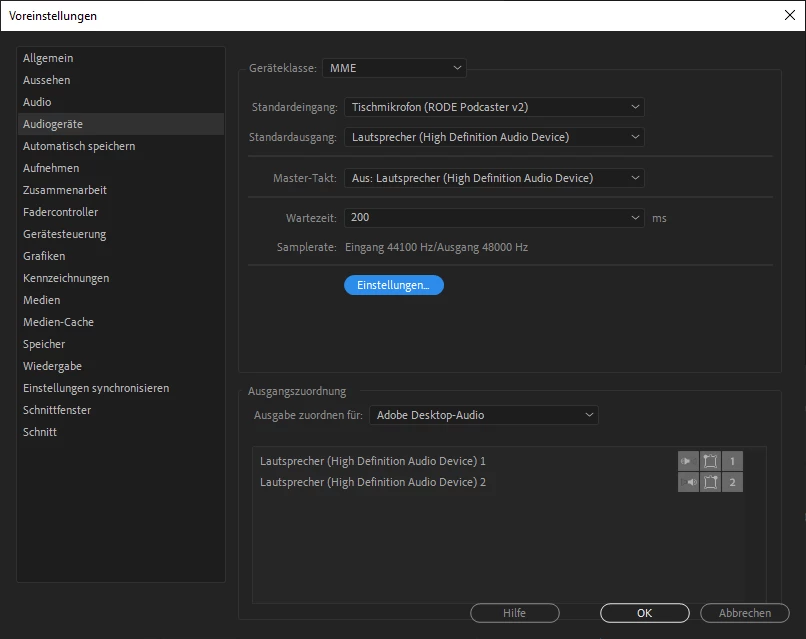Open Wiedergabe preferences
Viewport: 806px width, 639px height.
[x=121, y=366]
